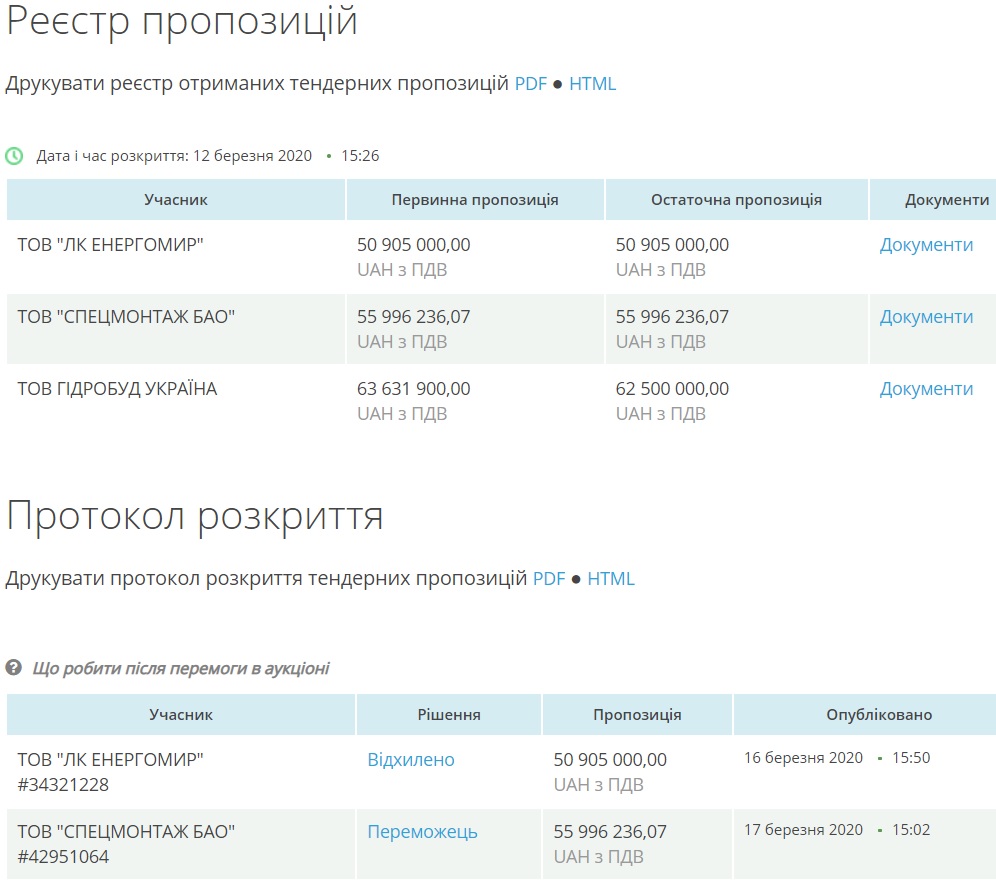996x885 pixels.
Task: Open Документи for ТОВ "ЛК ЕНЕРГОМИР"
Action: click(x=926, y=245)
